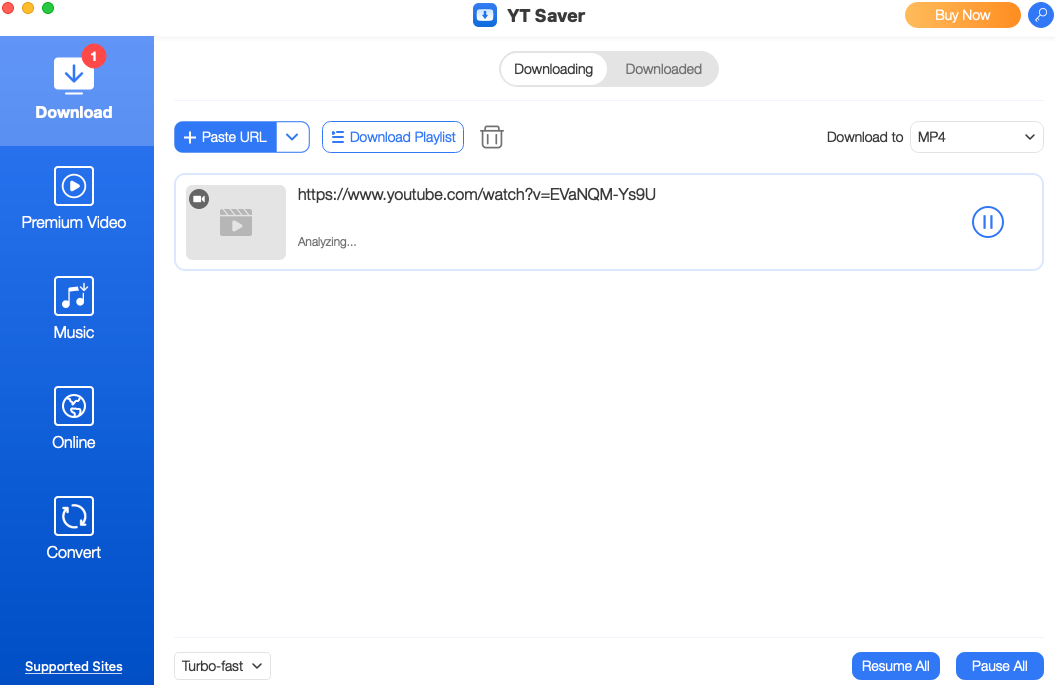Image resolution: width=1055 pixels, height=685 pixels.
Task: Click the Buy Now button
Action: click(962, 15)
